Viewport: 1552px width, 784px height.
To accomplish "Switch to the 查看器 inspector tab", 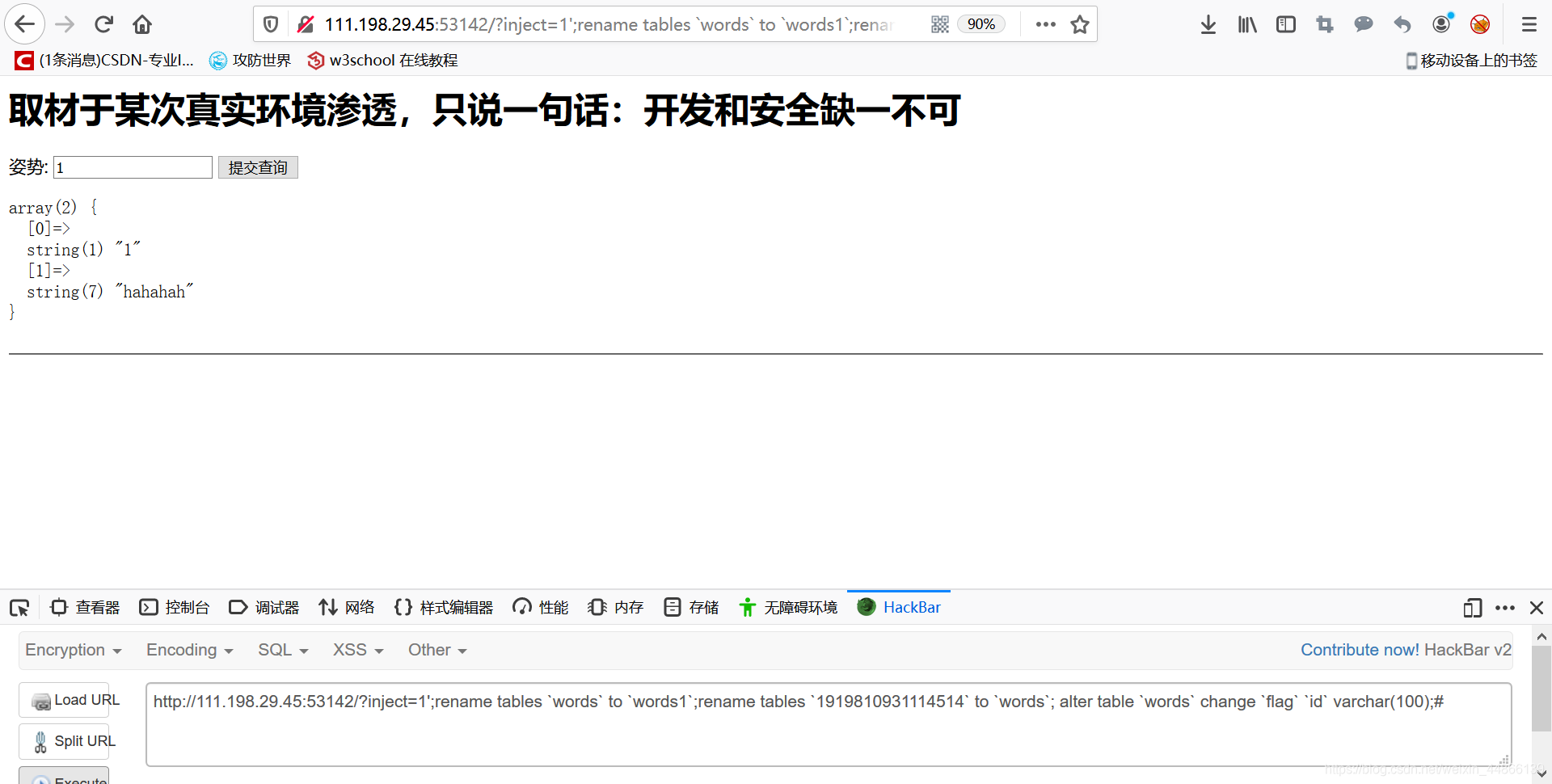I will coord(85,607).
